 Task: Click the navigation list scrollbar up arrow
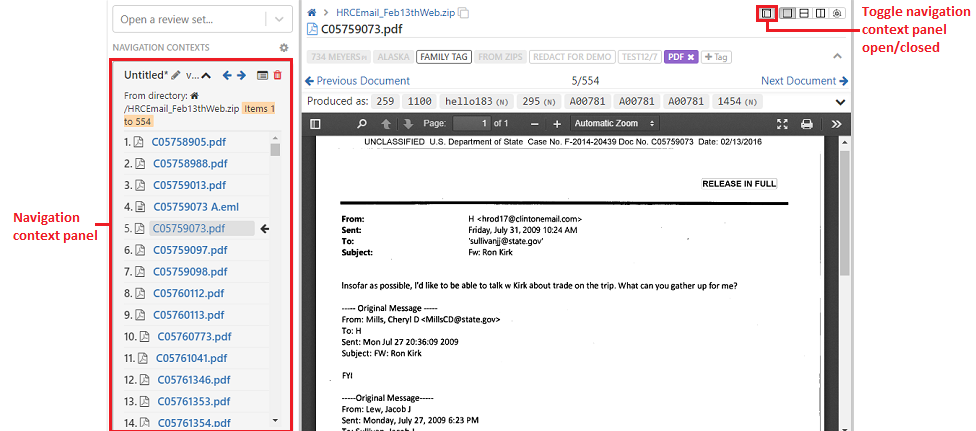[x=275, y=139]
